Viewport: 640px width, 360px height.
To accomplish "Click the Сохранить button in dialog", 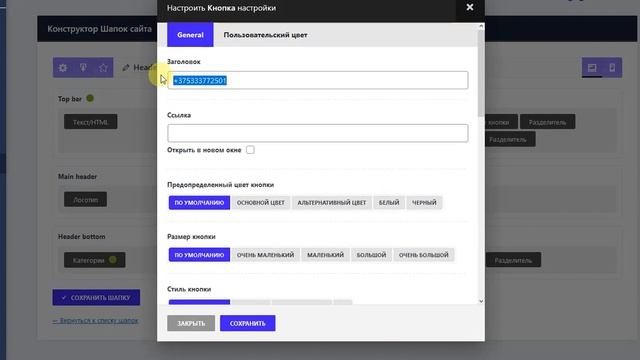I will tap(247, 323).
